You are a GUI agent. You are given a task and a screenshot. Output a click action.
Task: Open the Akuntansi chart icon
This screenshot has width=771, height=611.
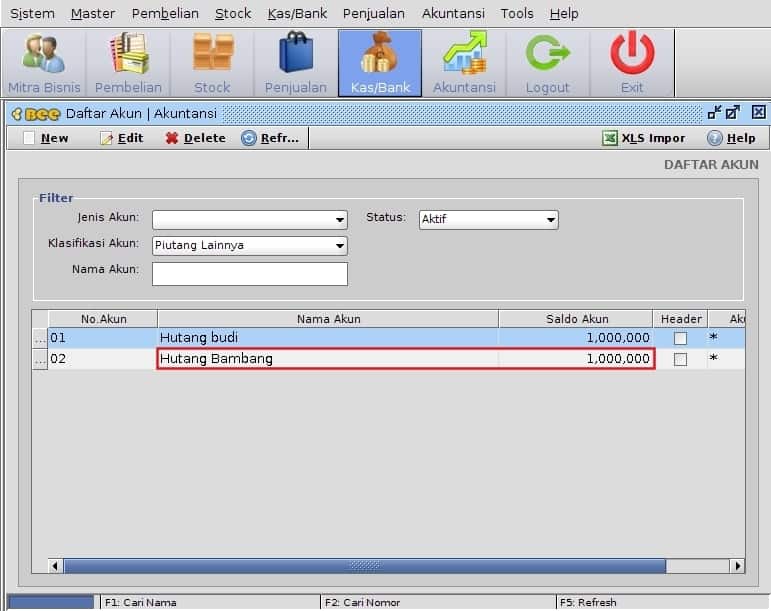click(464, 63)
